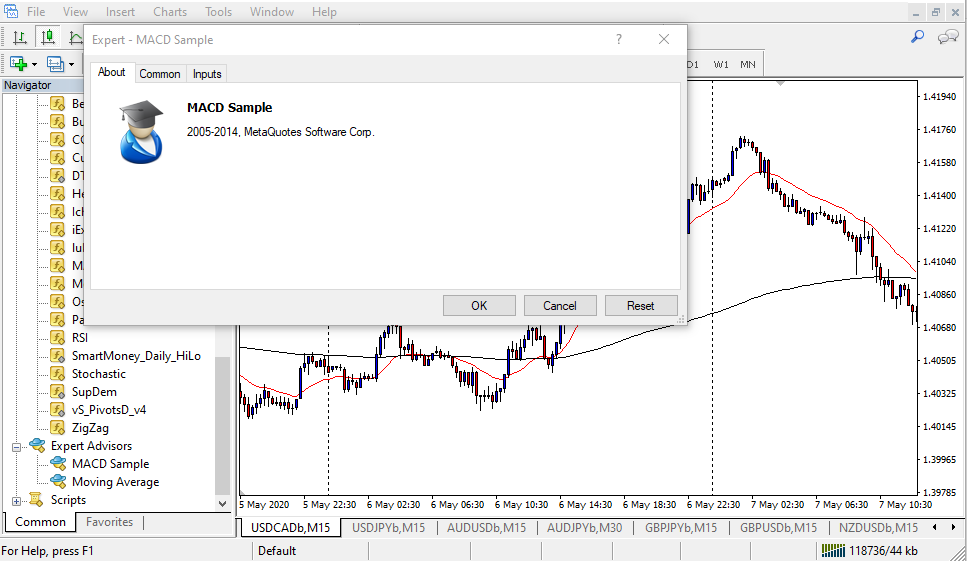
Task: Click OK in the Expert dialog
Action: point(479,306)
